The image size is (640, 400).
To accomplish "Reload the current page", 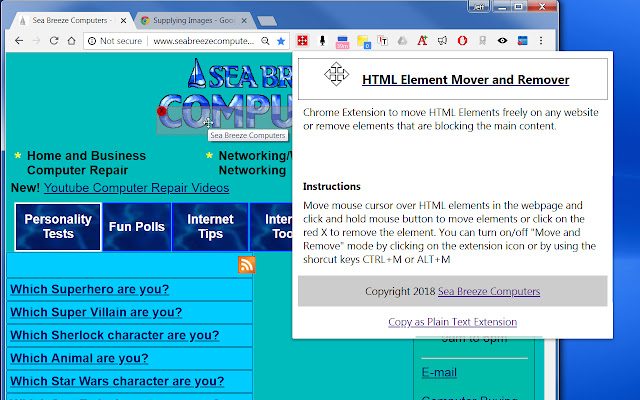I will tap(54, 41).
